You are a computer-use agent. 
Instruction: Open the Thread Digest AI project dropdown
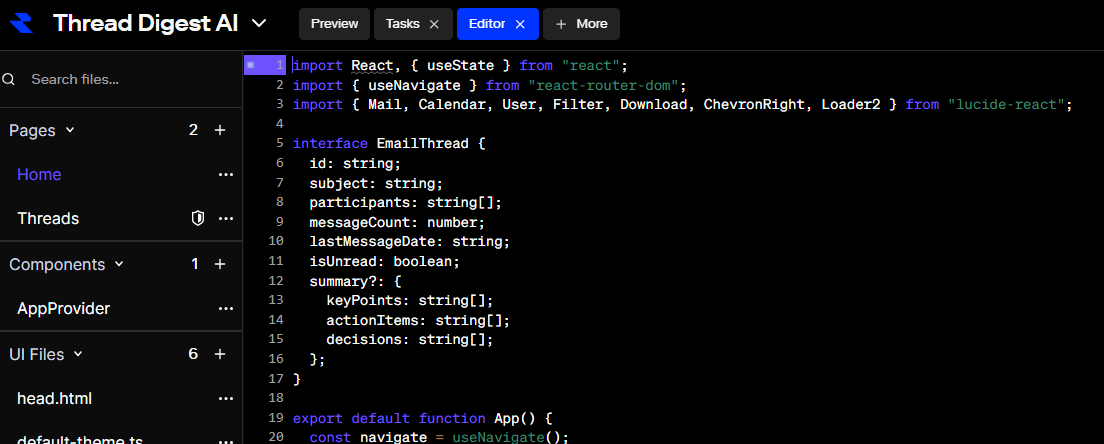(259, 23)
